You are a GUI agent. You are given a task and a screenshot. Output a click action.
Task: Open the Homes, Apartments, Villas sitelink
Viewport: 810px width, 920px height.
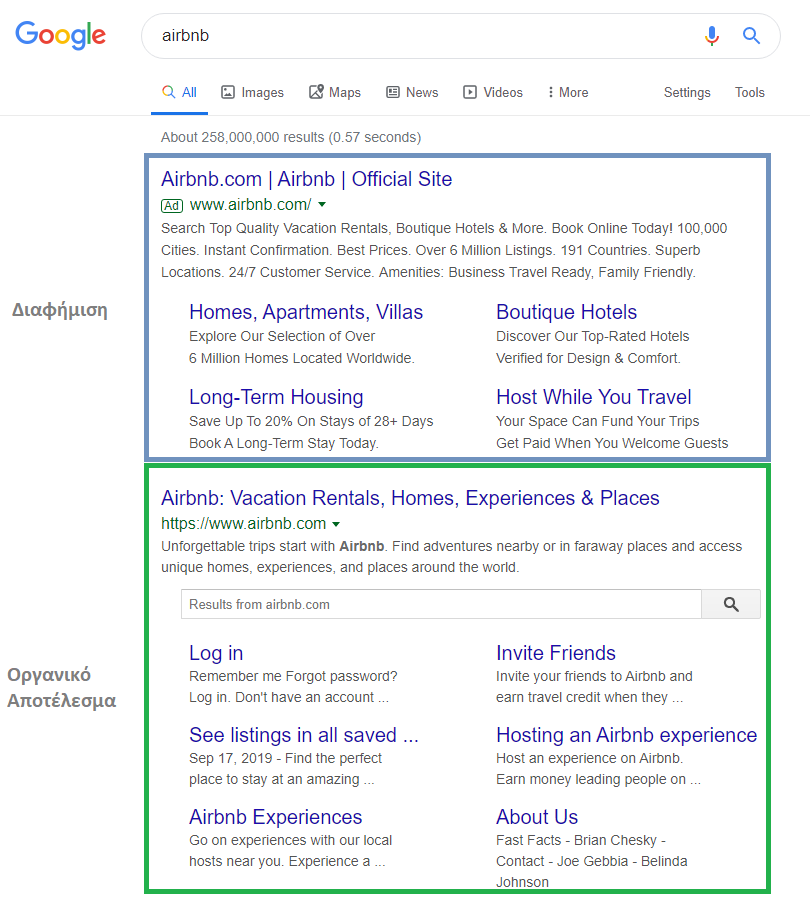[x=306, y=312]
